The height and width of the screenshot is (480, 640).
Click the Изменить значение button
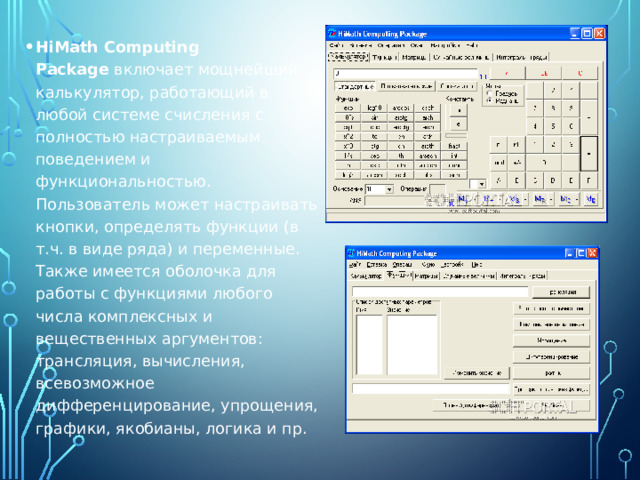477,373
